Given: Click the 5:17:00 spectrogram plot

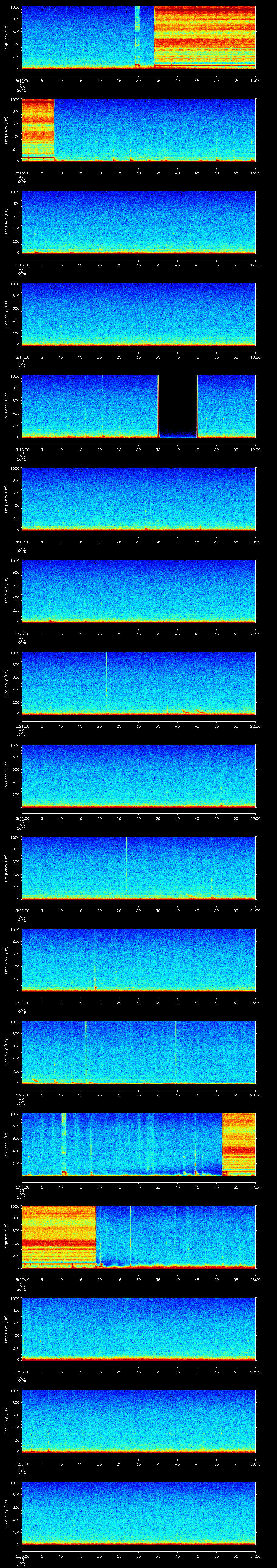Looking at the screenshot, I should (138, 314).
